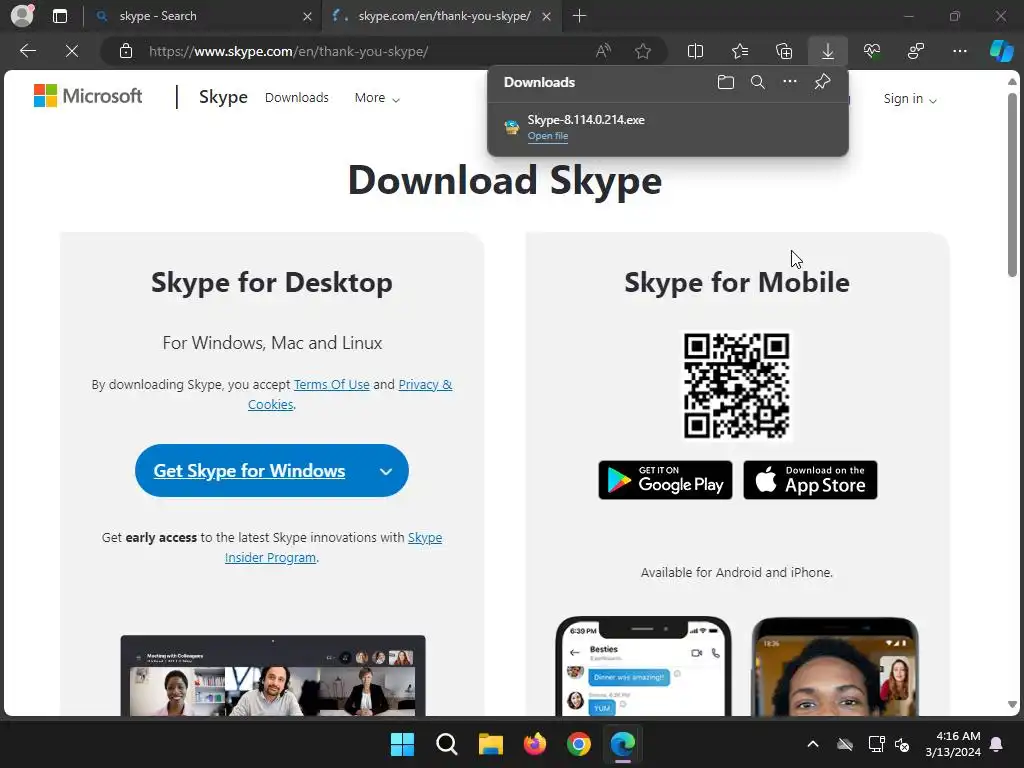Click the address bar URL
Viewport: 1024px width, 768px height.
click(289, 51)
